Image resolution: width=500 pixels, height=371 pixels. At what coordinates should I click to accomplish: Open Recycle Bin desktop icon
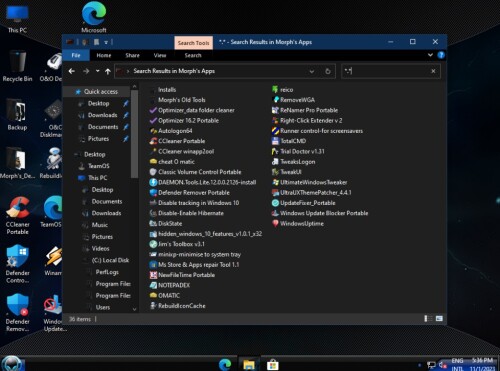pos(17,66)
